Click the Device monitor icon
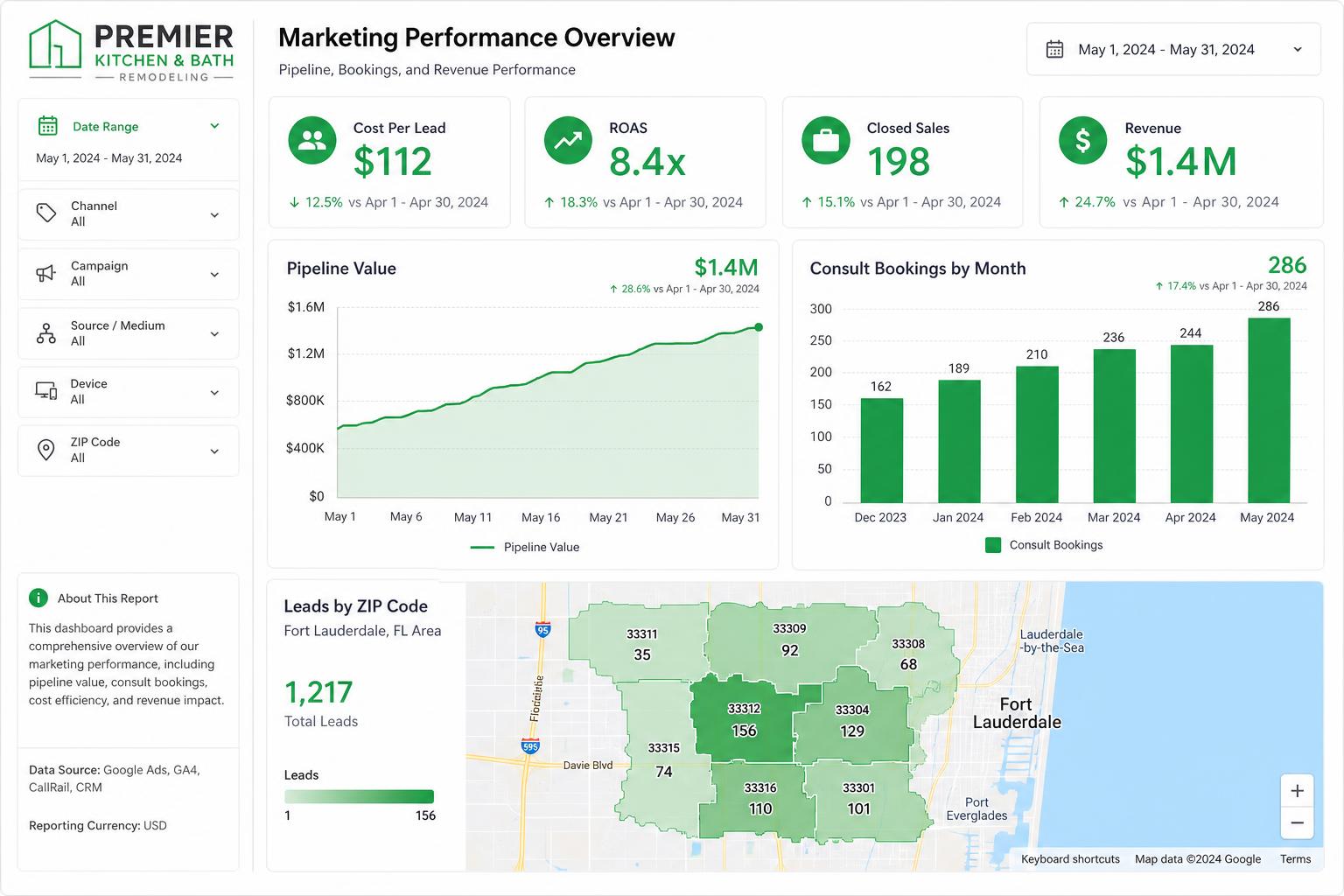The image size is (1344, 896). tap(46, 391)
